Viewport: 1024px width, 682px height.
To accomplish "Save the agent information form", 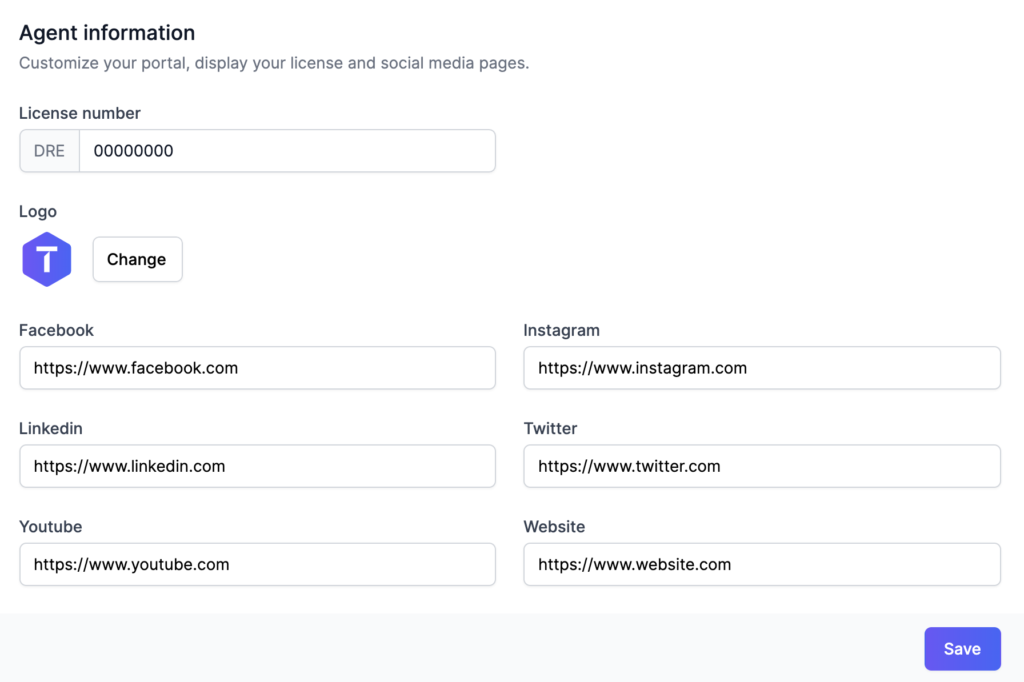I will [962, 649].
